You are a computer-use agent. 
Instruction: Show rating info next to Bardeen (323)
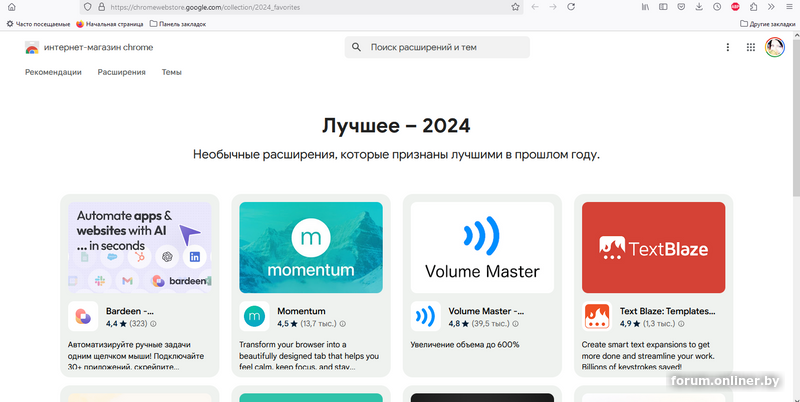click(x=153, y=324)
